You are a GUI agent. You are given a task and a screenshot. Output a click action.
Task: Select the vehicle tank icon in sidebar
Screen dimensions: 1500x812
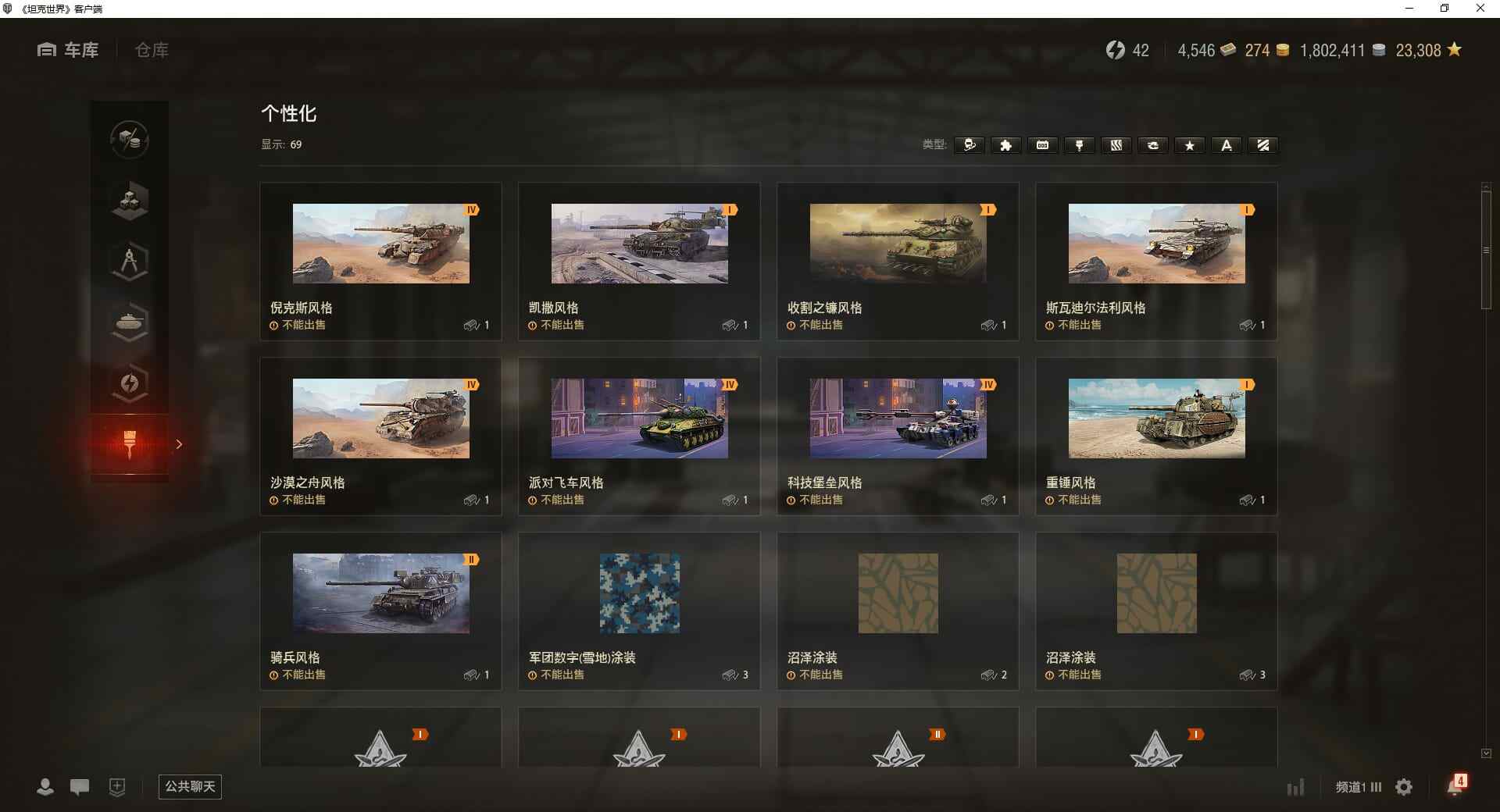coord(130,322)
